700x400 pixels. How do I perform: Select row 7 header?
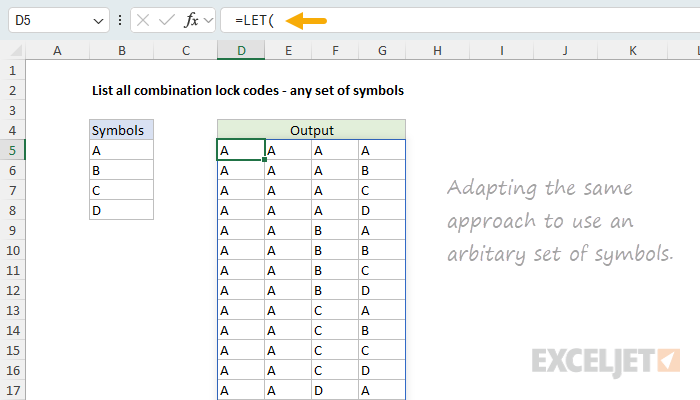(12, 191)
